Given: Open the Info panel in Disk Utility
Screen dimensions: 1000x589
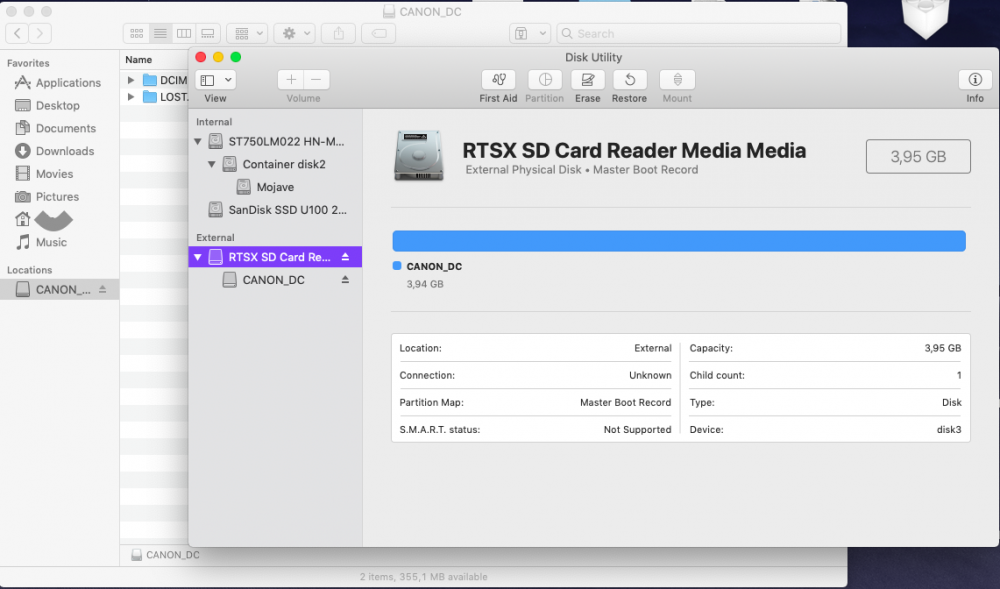Looking at the screenshot, I should pyautogui.click(x=974, y=80).
